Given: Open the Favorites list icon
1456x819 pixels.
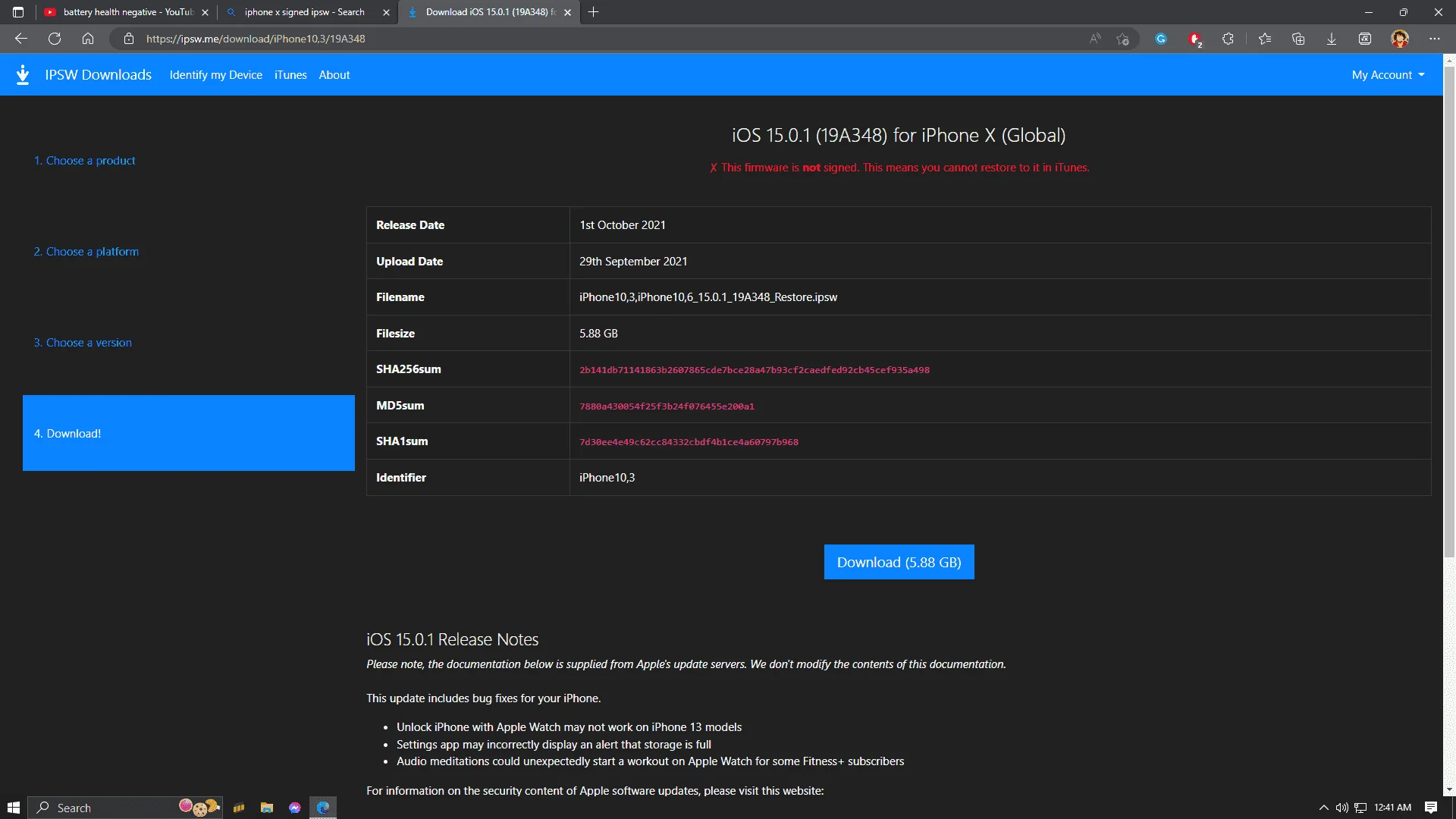Looking at the screenshot, I should pyautogui.click(x=1265, y=39).
